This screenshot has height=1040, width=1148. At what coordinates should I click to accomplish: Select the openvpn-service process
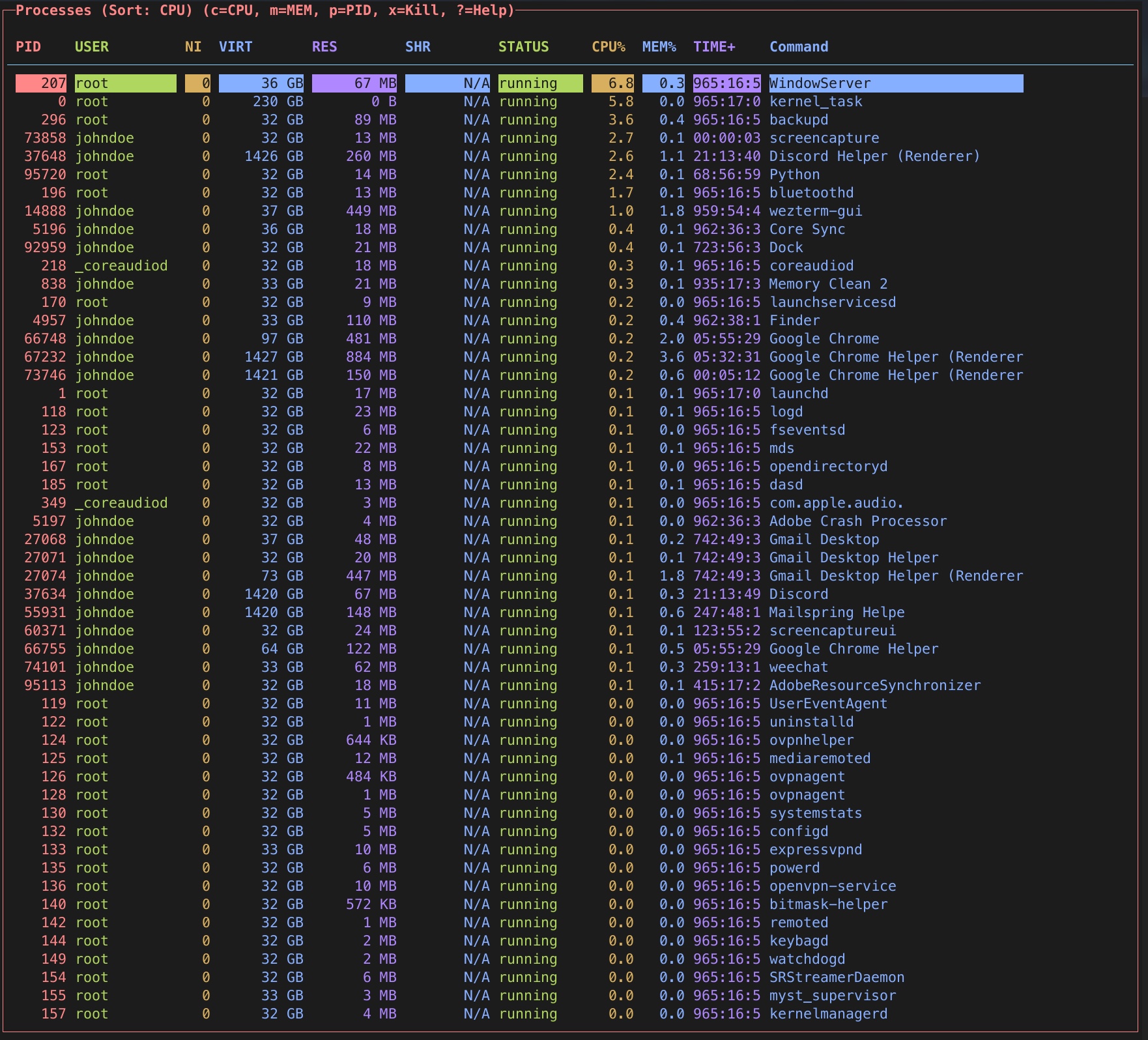(x=519, y=886)
